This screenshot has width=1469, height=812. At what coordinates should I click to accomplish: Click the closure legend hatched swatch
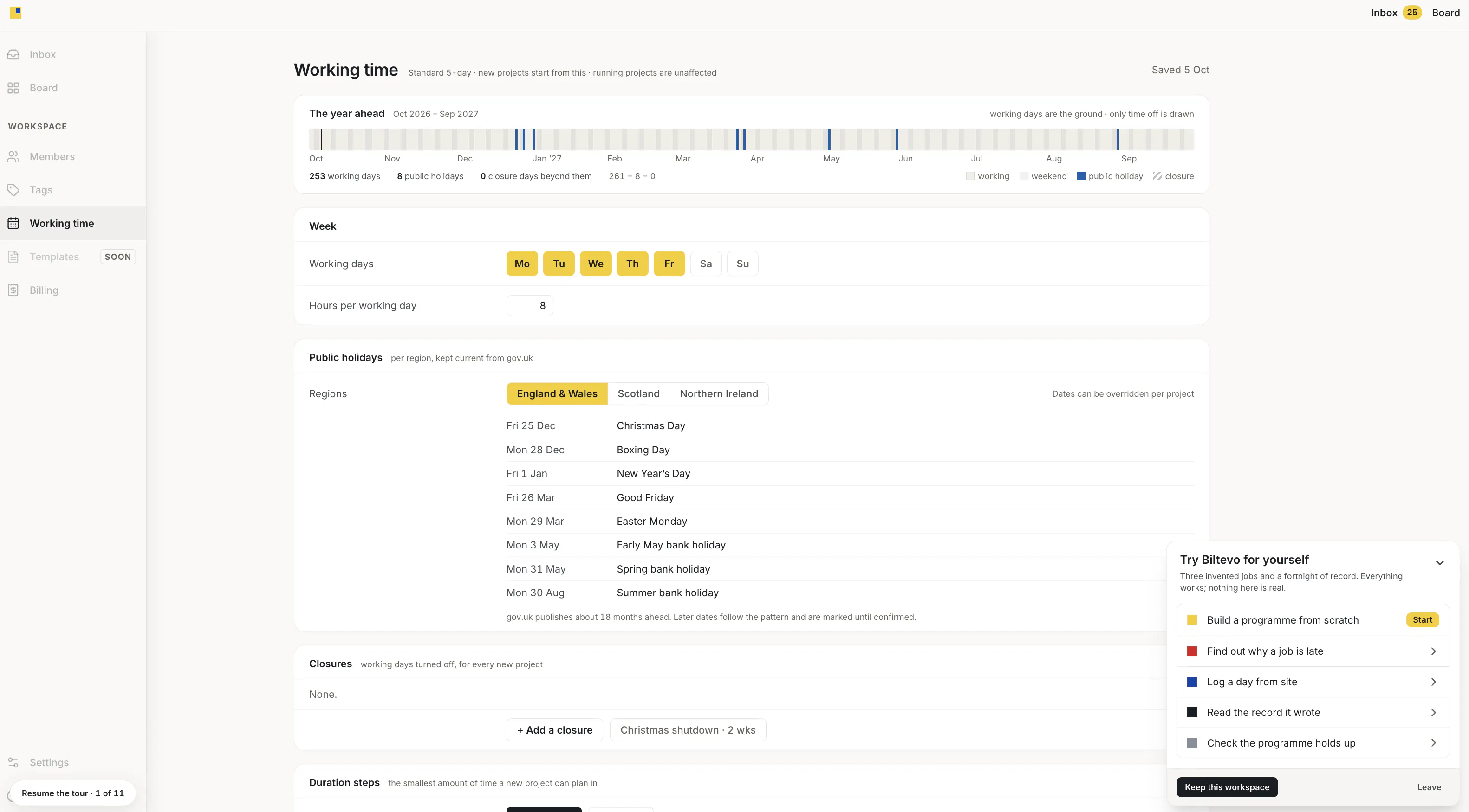1157,176
